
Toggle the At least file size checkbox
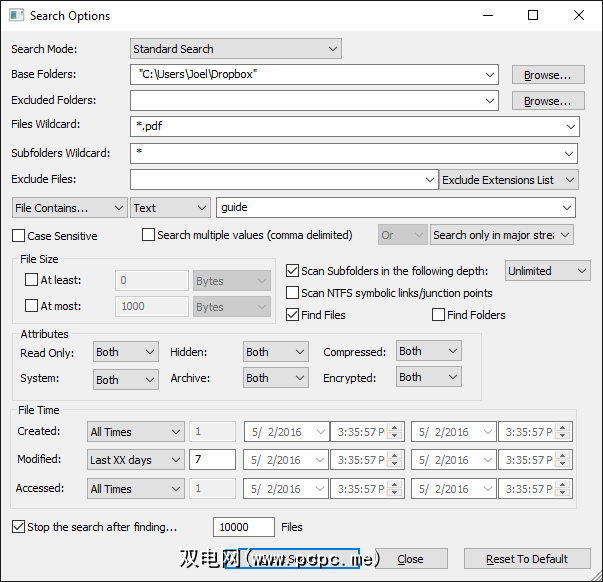point(32,280)
